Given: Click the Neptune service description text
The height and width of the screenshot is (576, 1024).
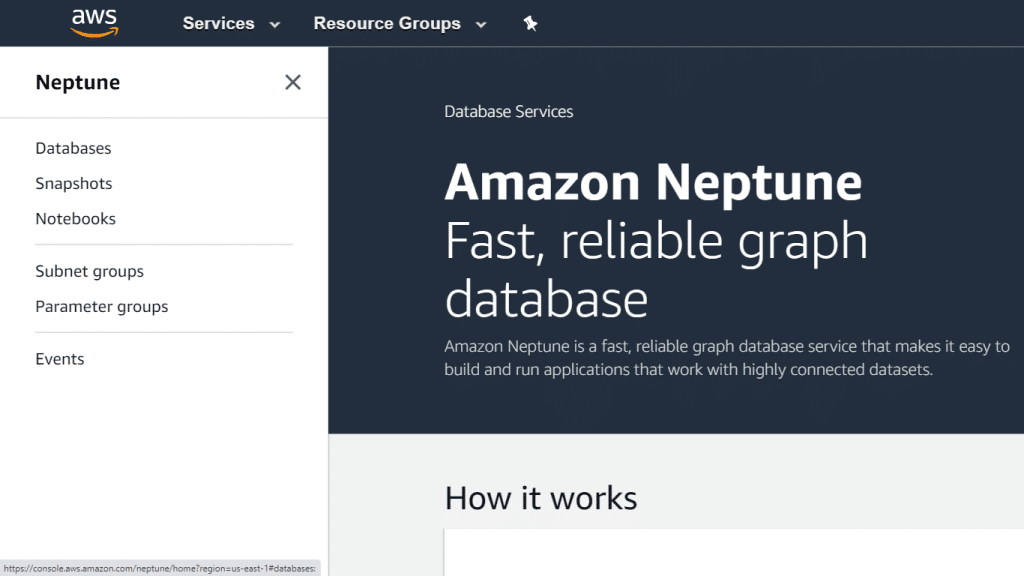Looking at the screenshot, I should pos(727,357).
